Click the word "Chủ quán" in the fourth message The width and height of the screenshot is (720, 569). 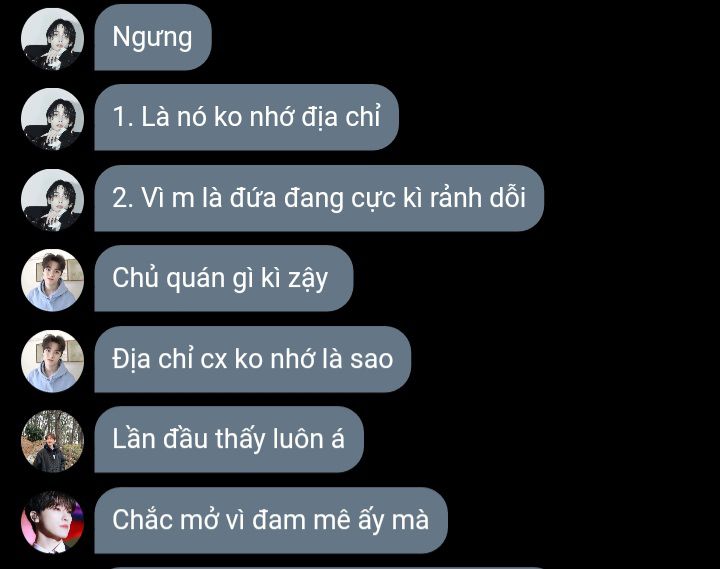[x=170, y=278]
